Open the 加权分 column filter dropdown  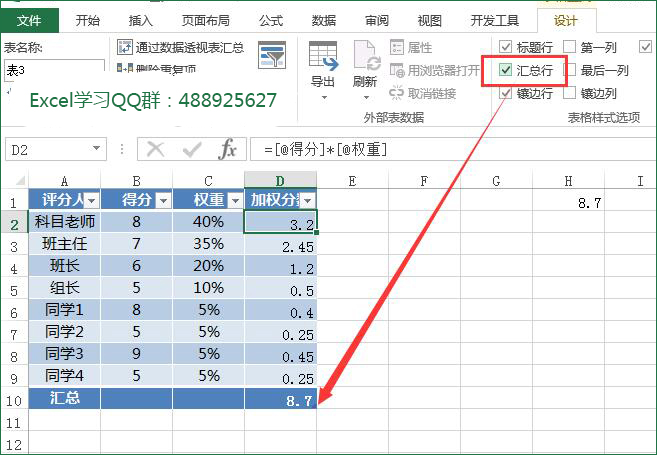(x=308, y=201)
